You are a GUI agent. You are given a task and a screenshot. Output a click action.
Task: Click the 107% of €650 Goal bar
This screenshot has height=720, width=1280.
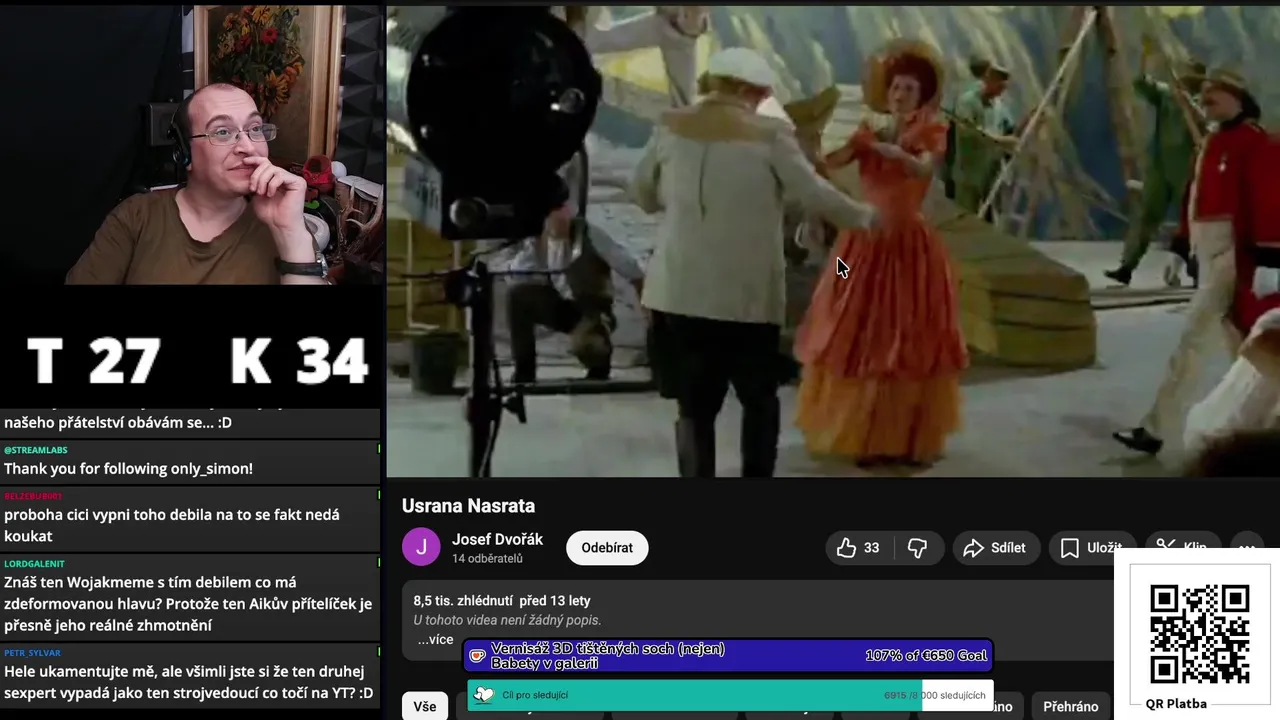pyautogui.click(x=728, y=656)
